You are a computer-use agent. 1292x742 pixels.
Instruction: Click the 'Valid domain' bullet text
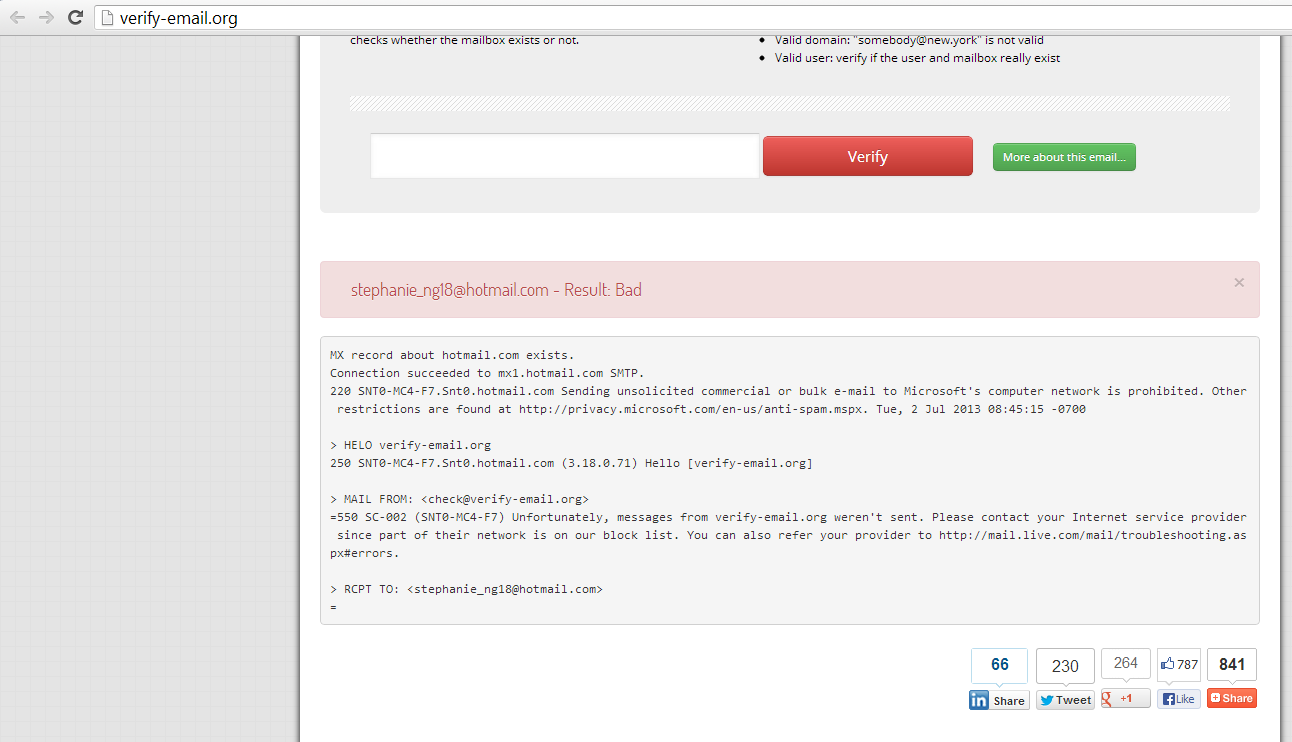[x=909, y=40]
